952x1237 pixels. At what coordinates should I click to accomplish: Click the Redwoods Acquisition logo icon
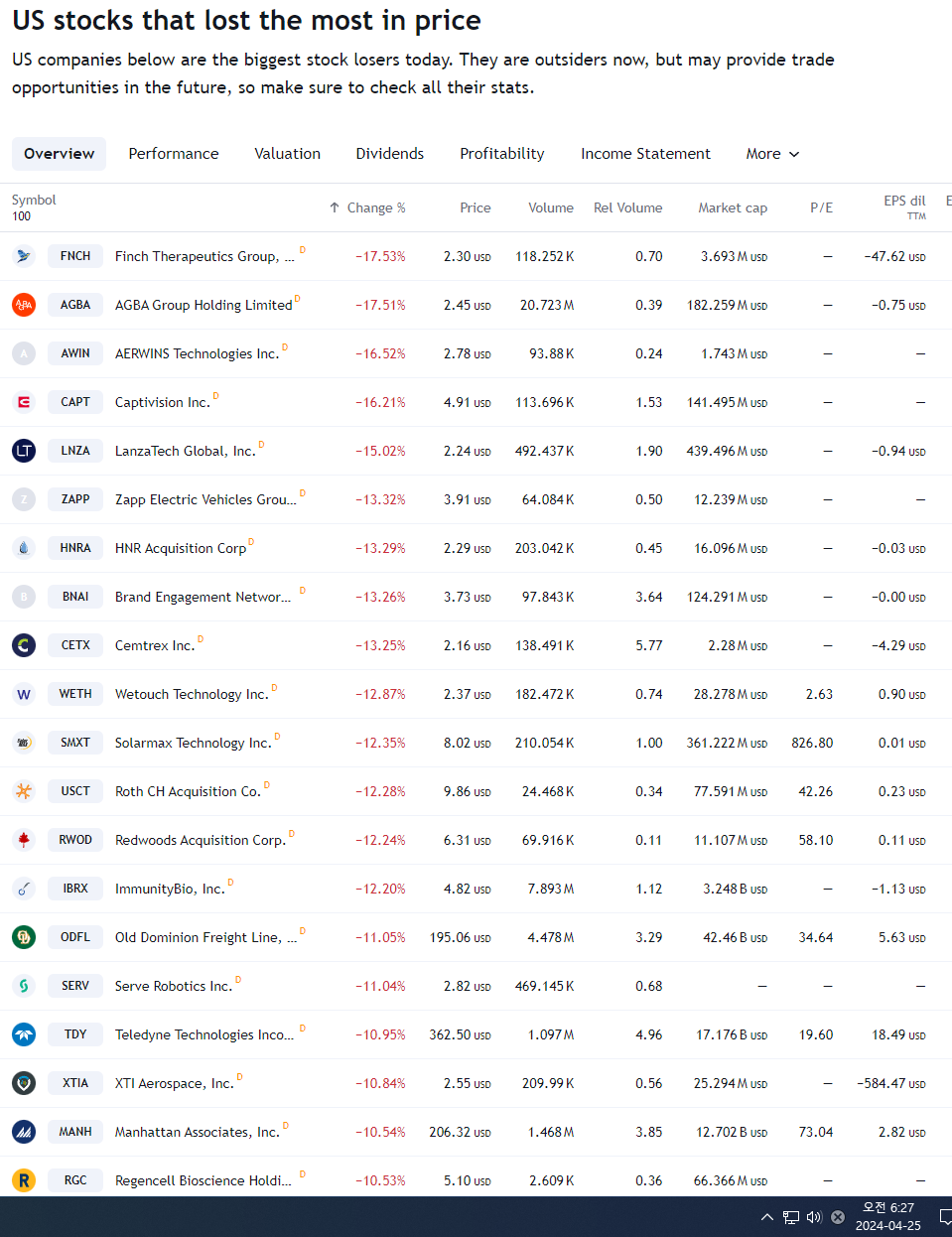pos(24,840)
